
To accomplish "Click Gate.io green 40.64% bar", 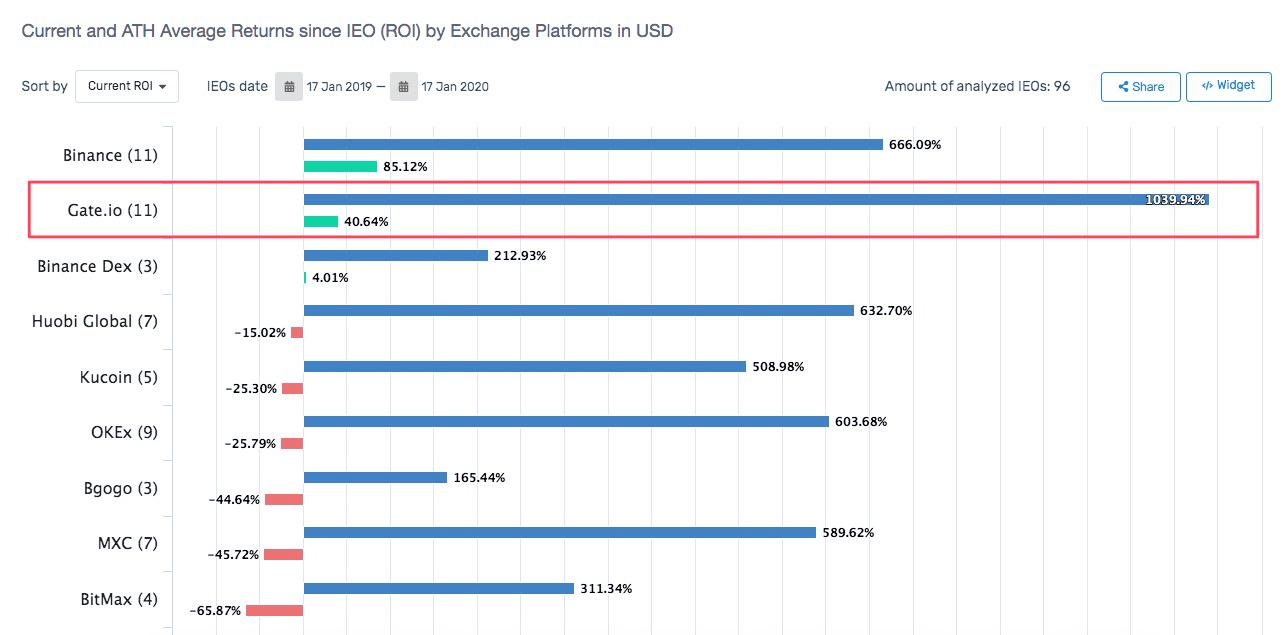I will [321, 222].
